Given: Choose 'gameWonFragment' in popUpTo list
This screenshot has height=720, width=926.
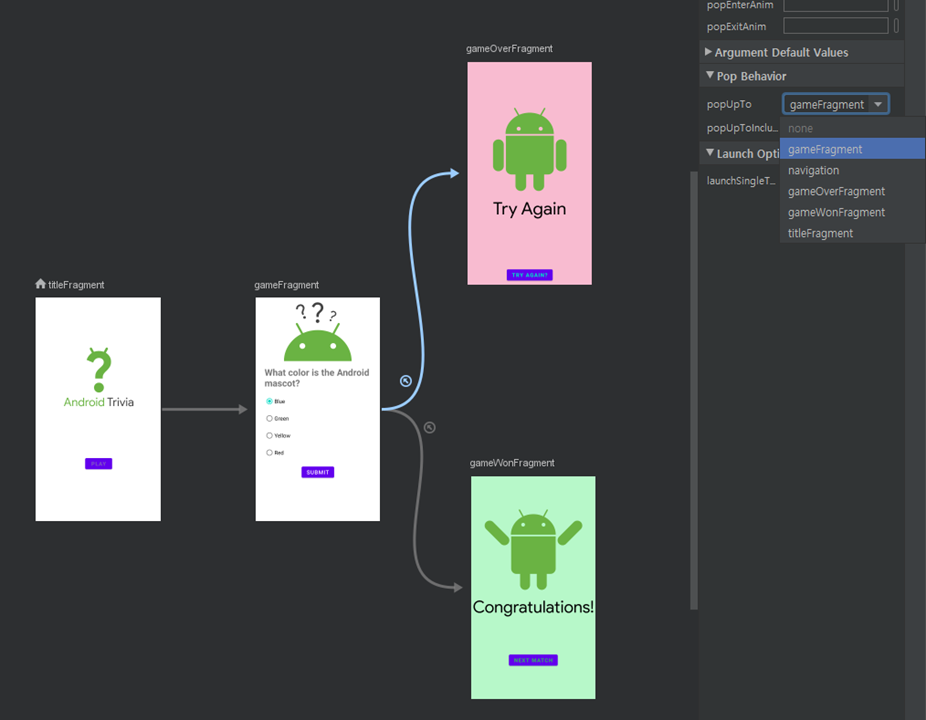Looking at the screenshot, I should tap(852, 212).
